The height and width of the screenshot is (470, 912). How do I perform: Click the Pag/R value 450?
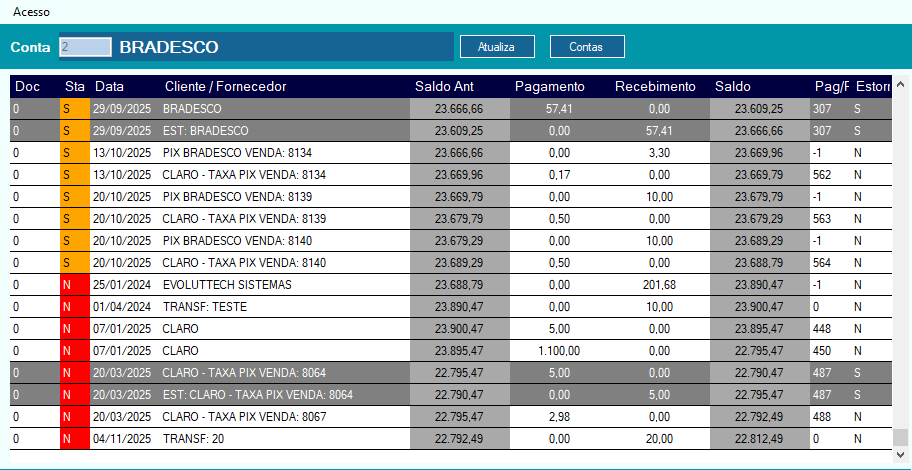822,351
